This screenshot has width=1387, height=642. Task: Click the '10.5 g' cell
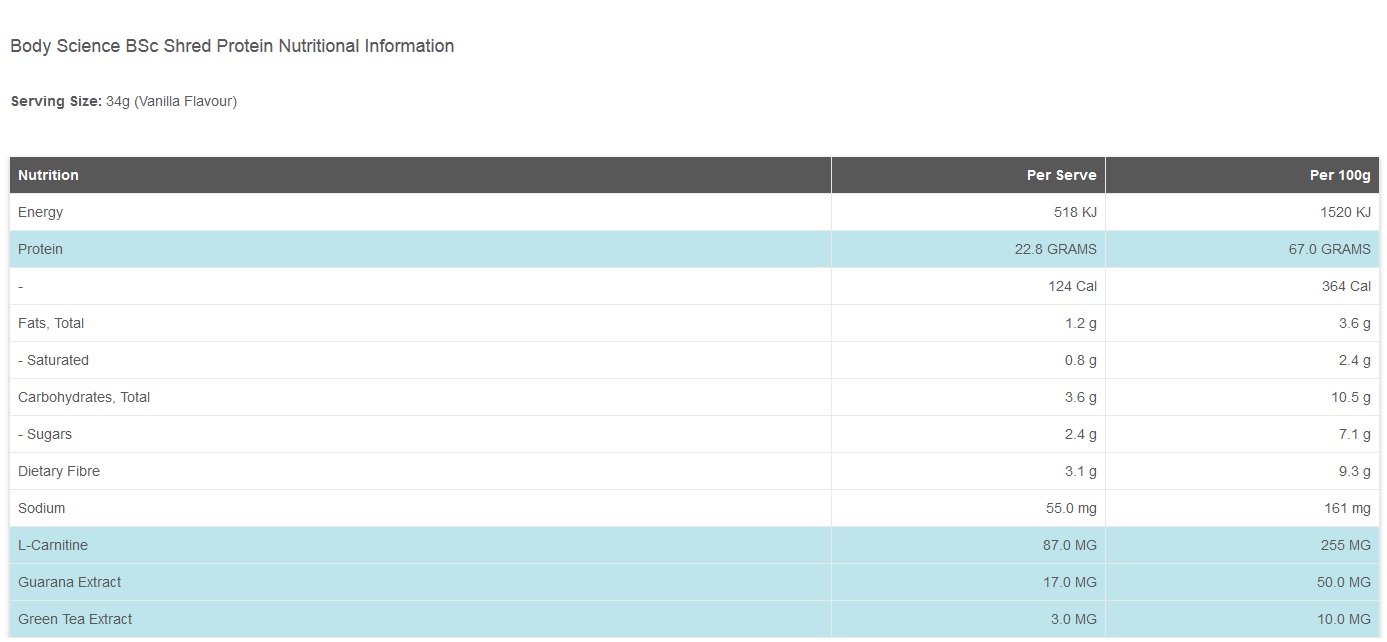pyautogui.click(x=1242, y=397)
